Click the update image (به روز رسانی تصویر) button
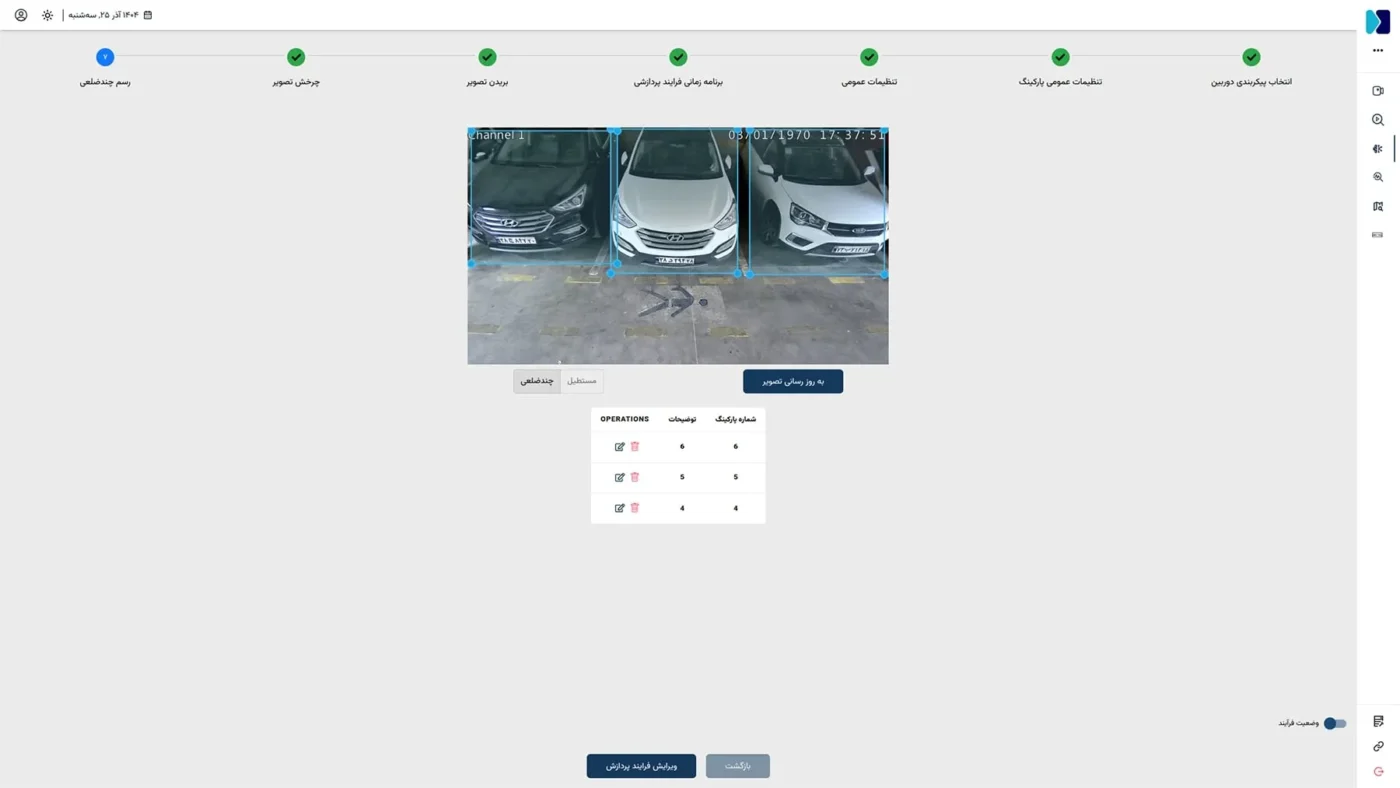Screen dimensions: 1400x788 click(x=792, y=381)
